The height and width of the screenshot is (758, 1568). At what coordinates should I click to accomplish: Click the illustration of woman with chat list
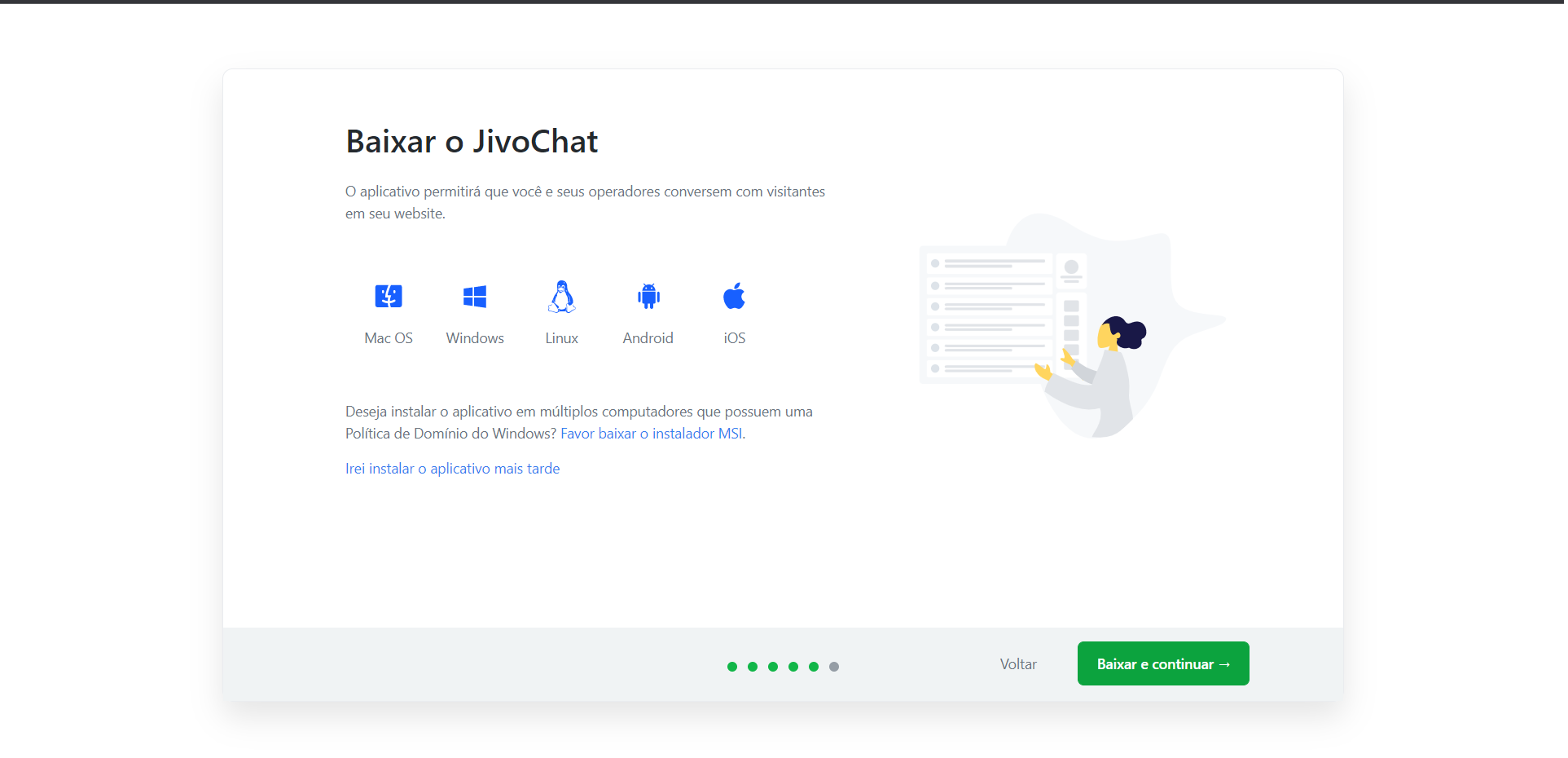point(1072,326)
